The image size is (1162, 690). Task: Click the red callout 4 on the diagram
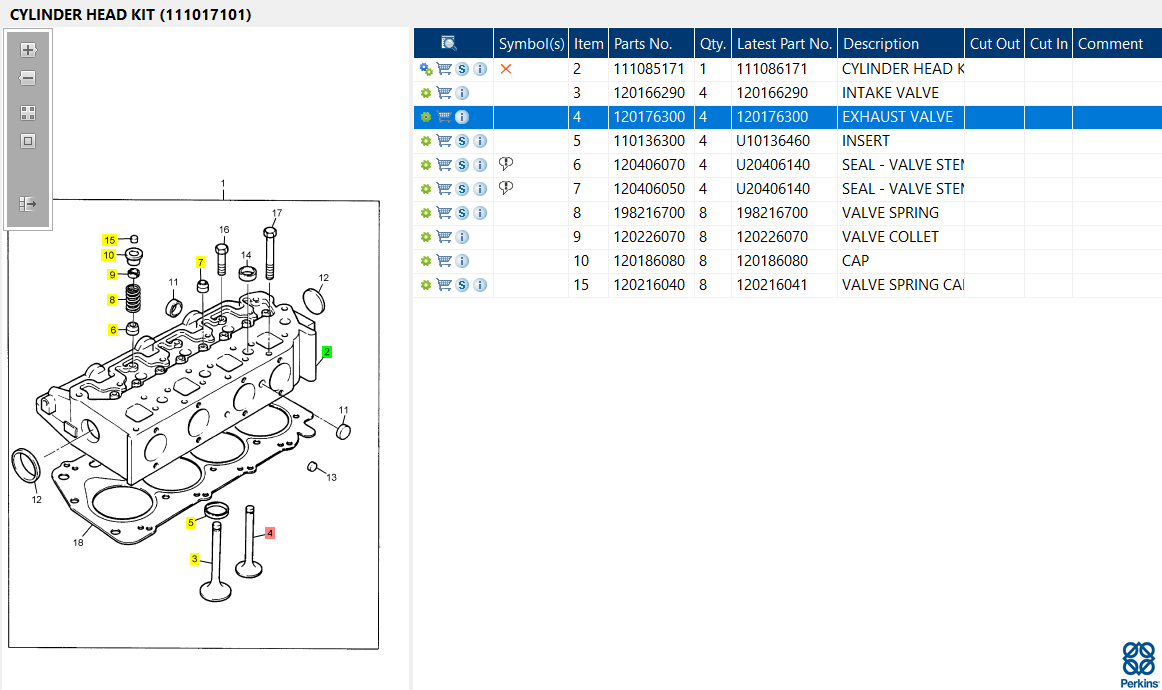[270, 533]
